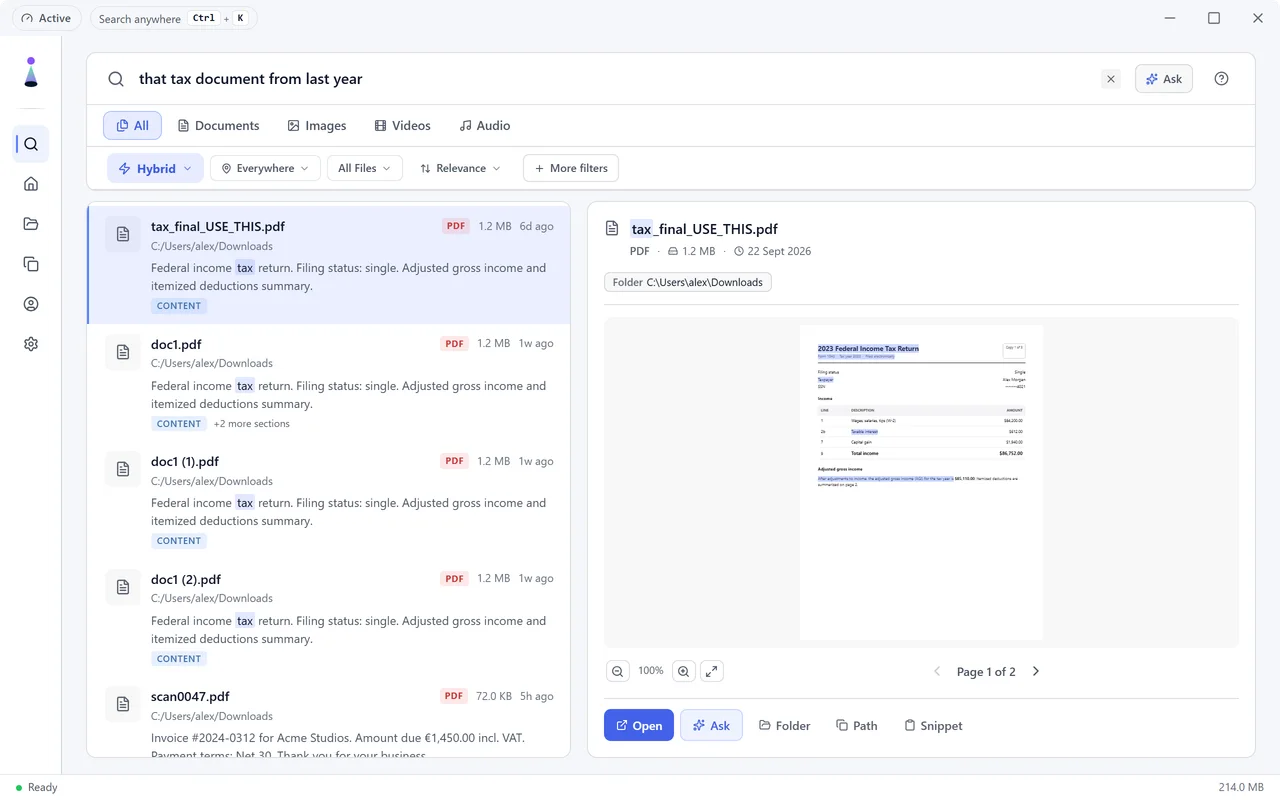Zoom in the document preview
The image size is (1280, 800).
pos(683,671)
